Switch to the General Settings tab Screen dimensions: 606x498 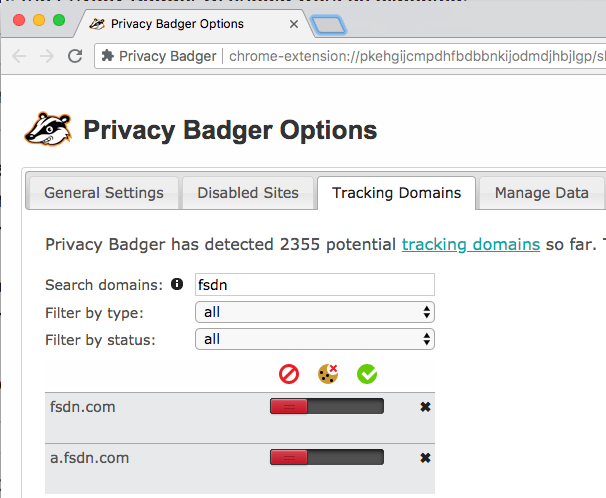104,193
